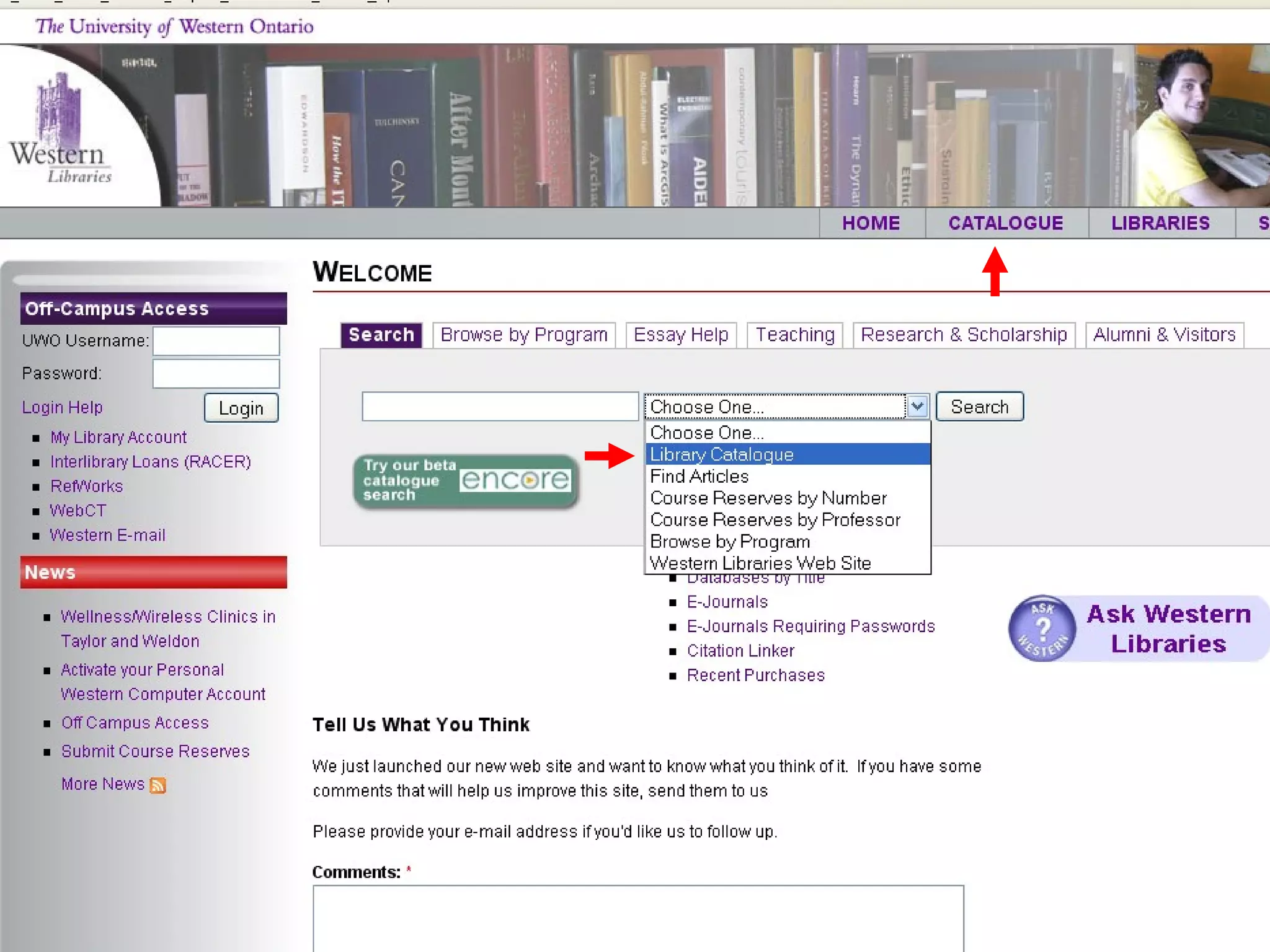Follow the E-Journals Requiring Passwords link
1270x952 pixels.
click(x=810, y=626)
